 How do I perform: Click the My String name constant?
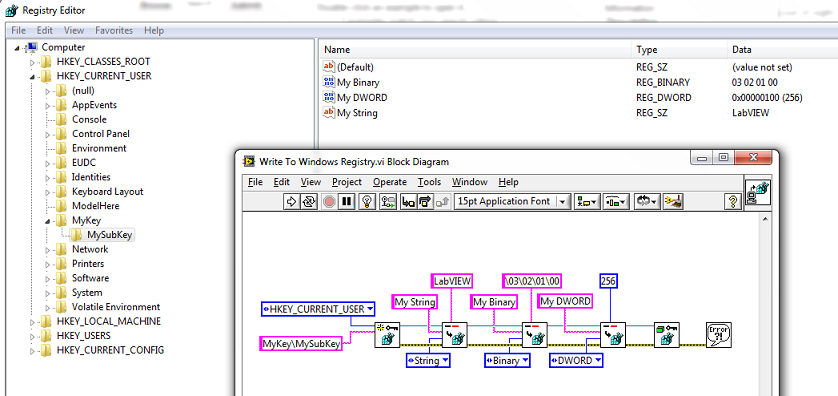(x=414, y=302)
